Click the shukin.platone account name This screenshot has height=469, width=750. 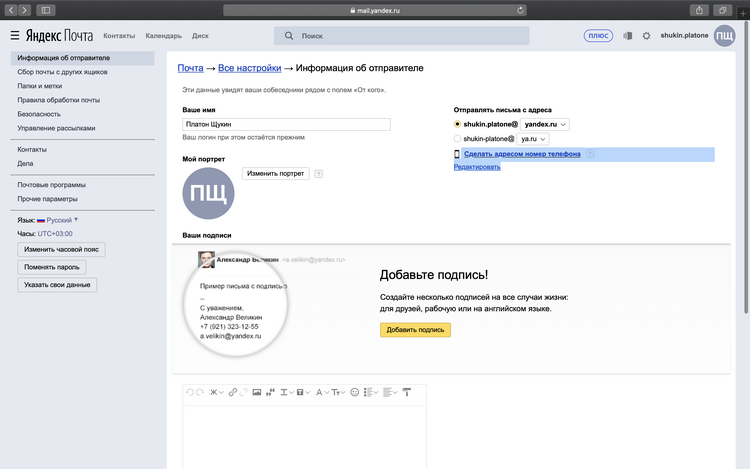684,35
